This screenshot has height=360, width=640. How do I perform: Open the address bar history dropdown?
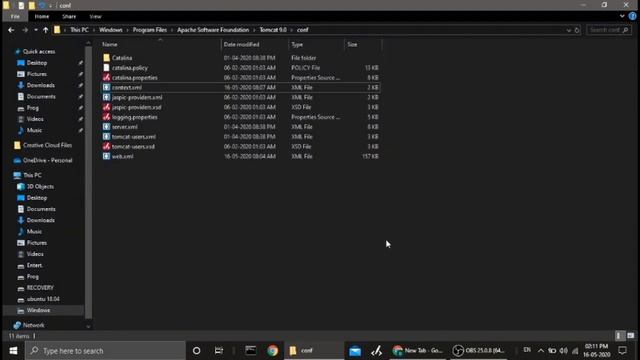click(568, 30)
